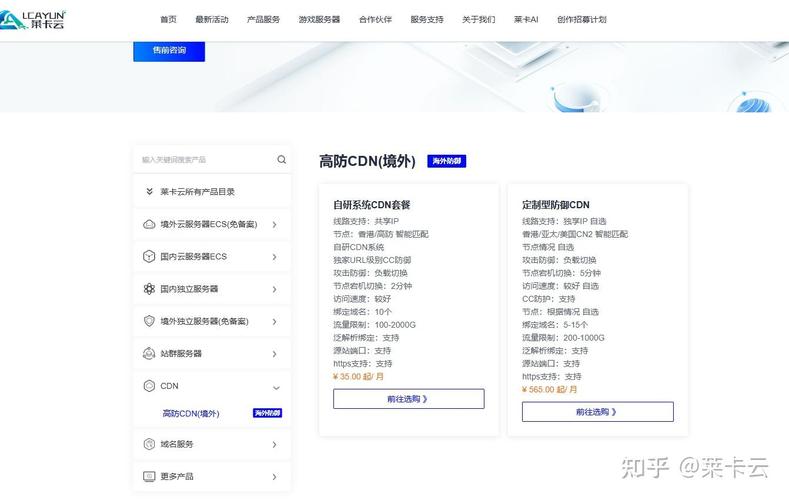Select the 高防CDN(境外) sidebar link
Viewport: 789px width, 500px height.
point(191,413)
